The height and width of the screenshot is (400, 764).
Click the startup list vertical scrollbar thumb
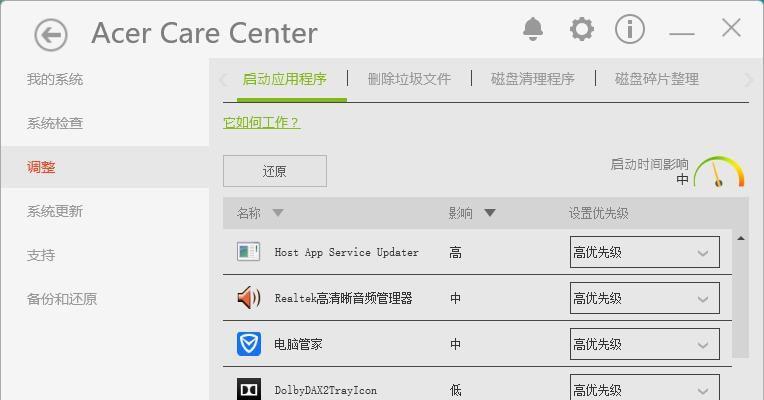(x=741, y=301)
